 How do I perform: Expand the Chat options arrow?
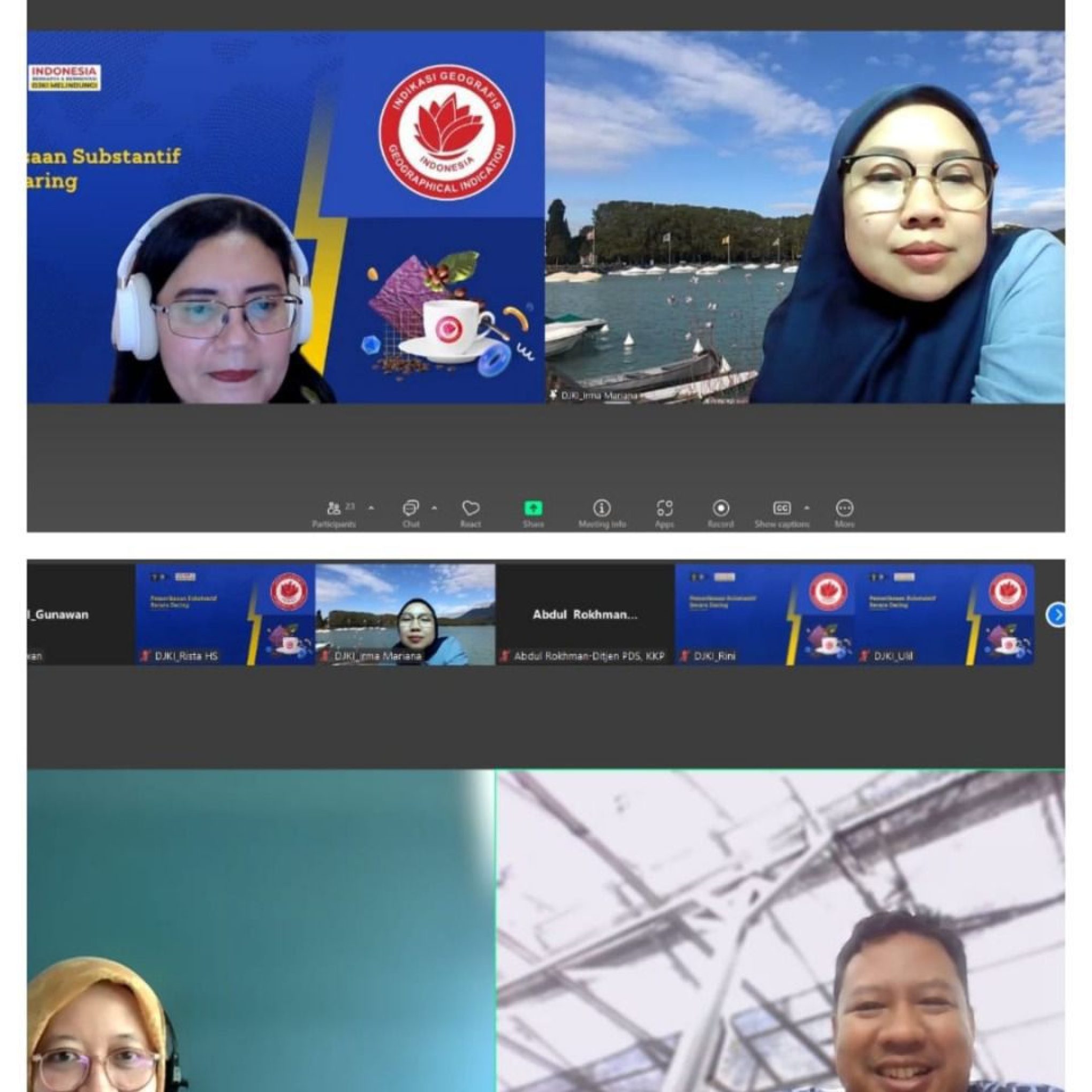434,507
